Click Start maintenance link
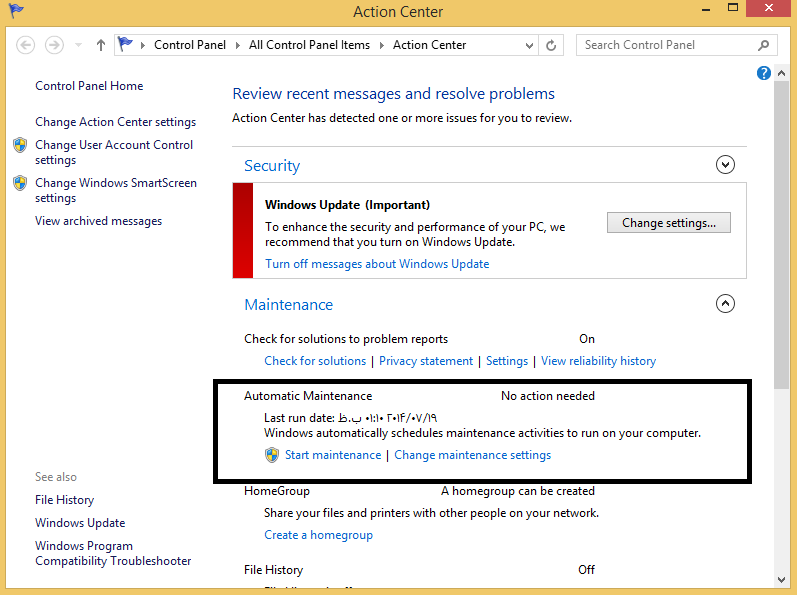Image resolution: width=797 pixels, height=595 pixels. pos(333,455)
